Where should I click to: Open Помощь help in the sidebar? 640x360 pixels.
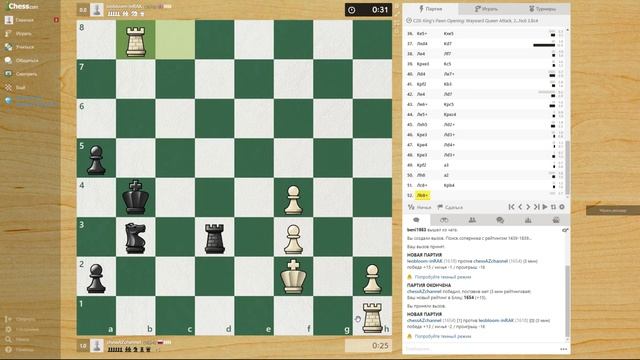tap(20, 349)
